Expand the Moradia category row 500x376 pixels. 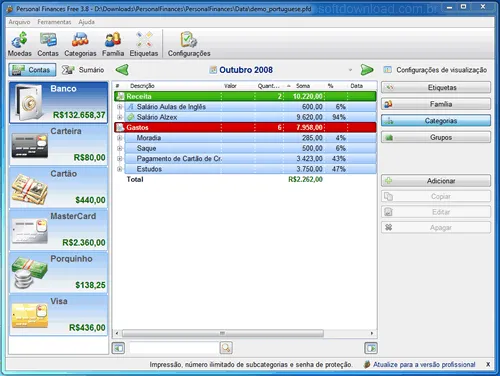(119, 138)
